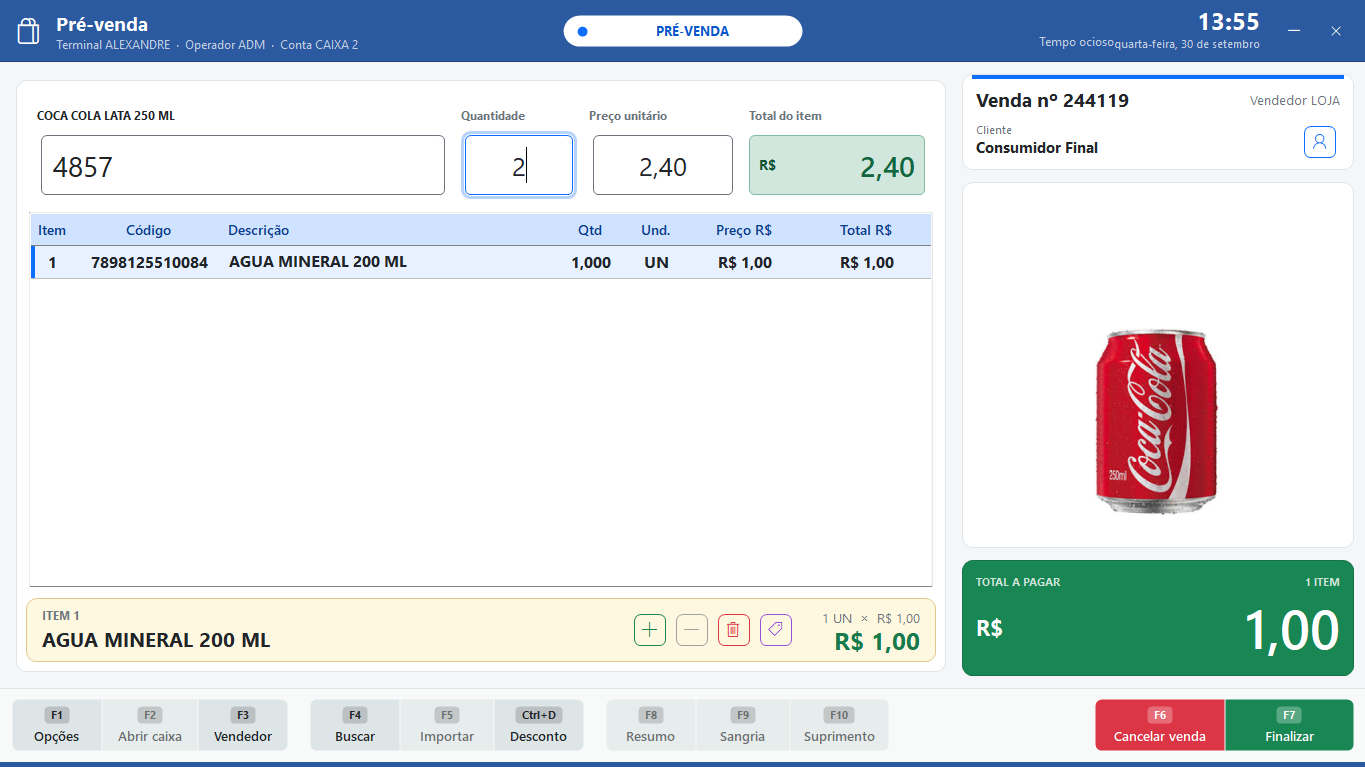Click the Abrir caixa F2 button
1365x767 pixels.
point(150,726)
